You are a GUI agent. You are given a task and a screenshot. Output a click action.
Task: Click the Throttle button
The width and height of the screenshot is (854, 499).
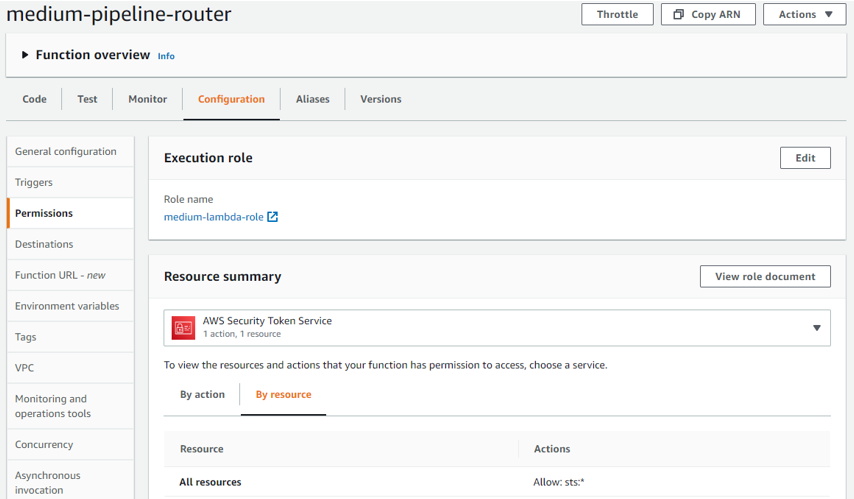617,15
